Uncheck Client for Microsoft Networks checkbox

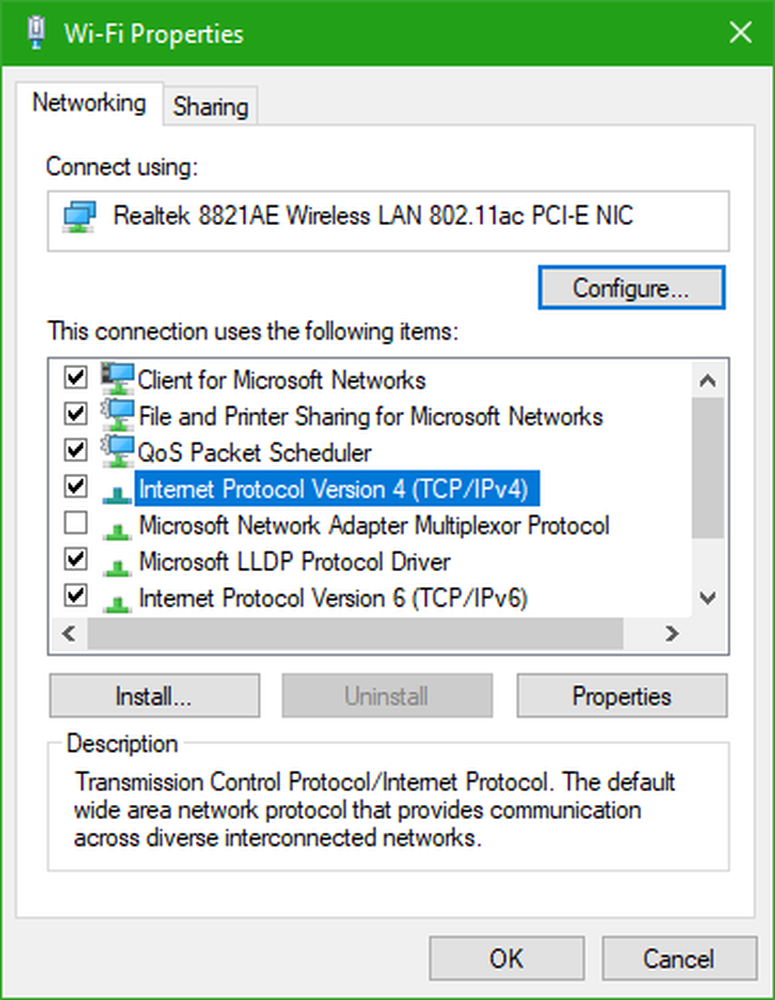click(x=75, y=379)
